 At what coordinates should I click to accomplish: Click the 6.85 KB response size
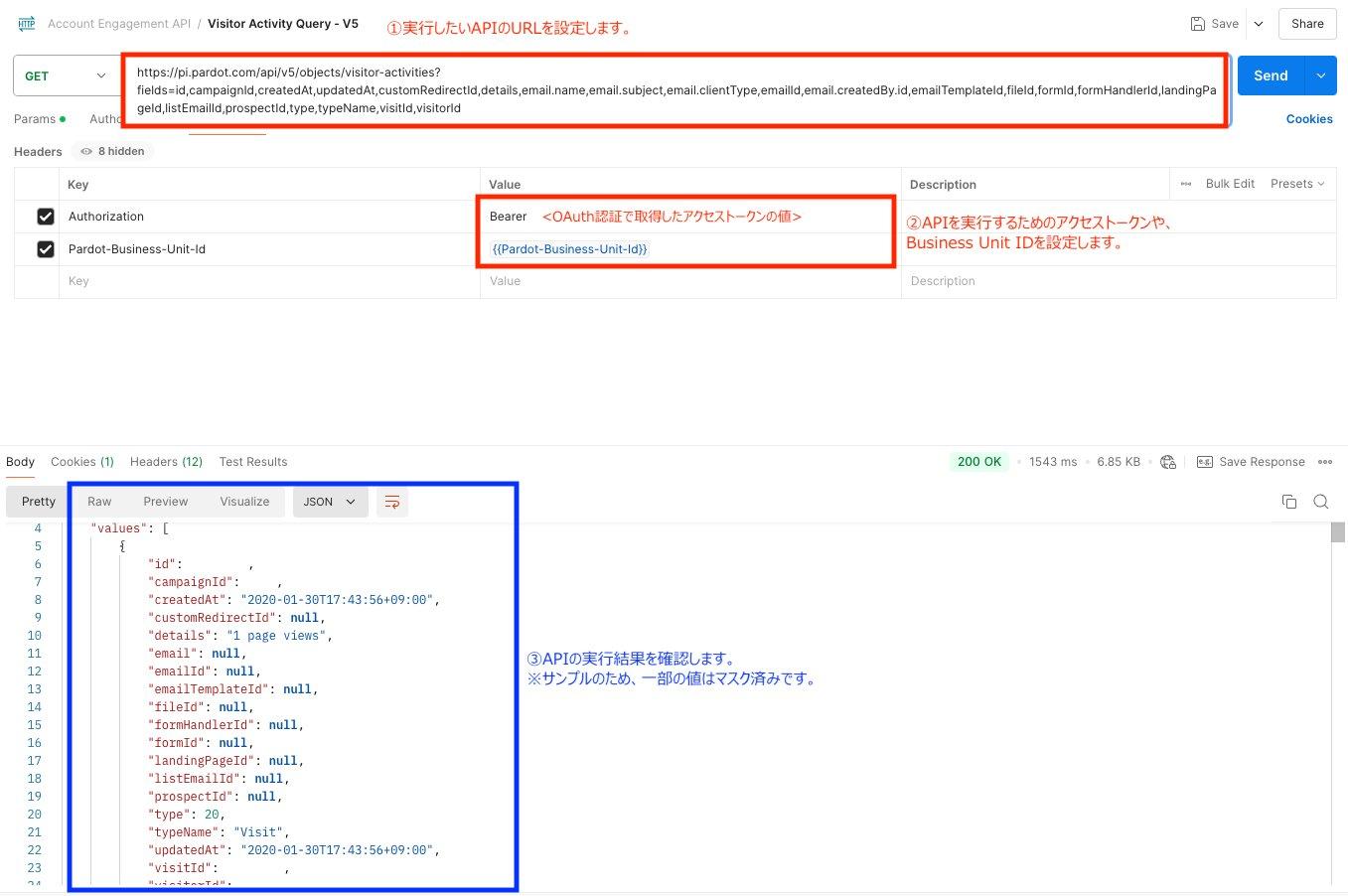[1119, 462]
